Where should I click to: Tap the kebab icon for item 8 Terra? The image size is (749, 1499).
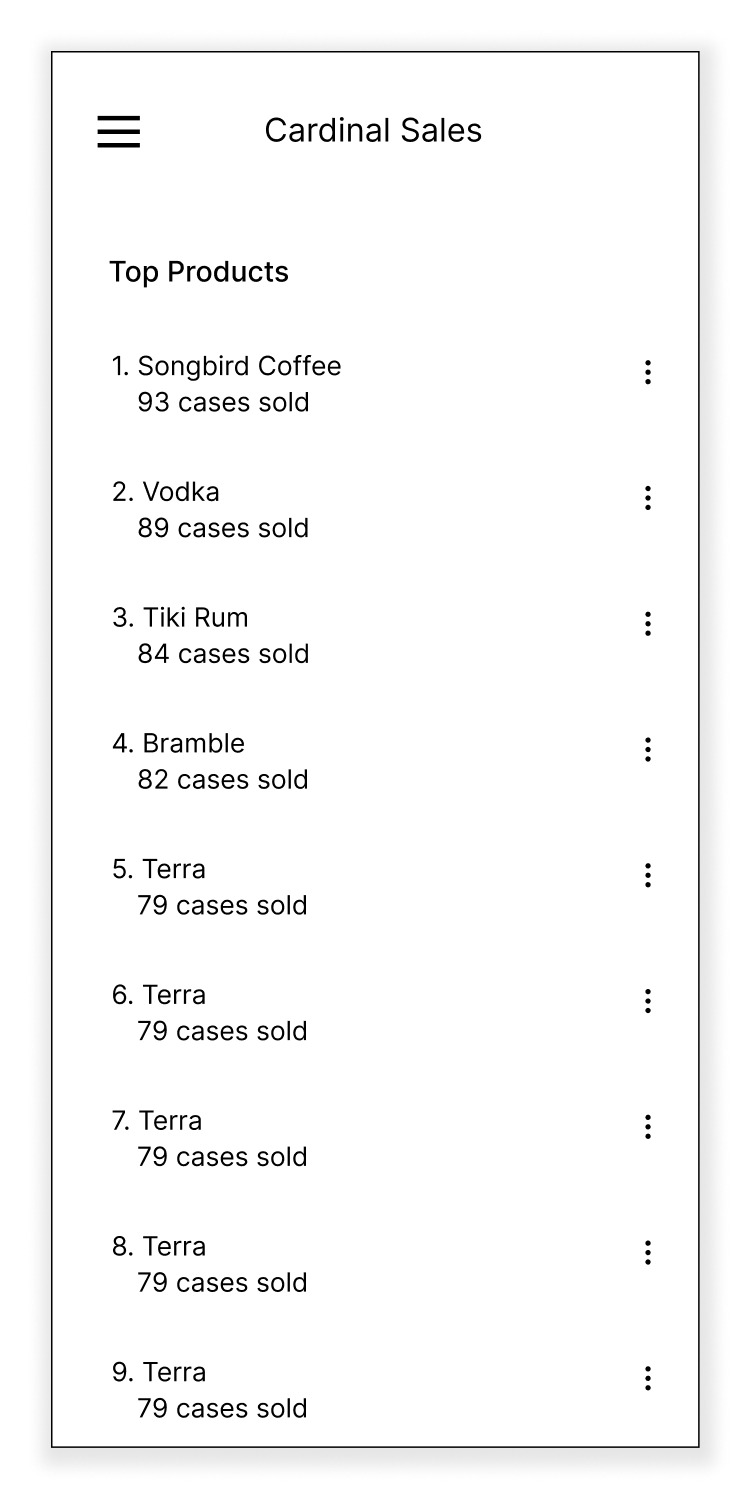pos(648,1252)
